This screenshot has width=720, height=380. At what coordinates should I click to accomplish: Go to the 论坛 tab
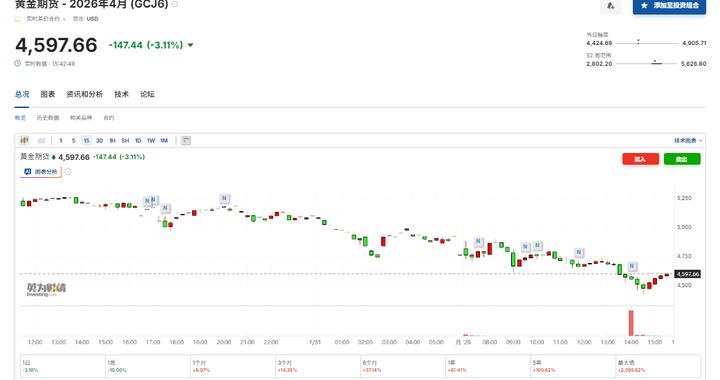click(x=147, y=94)
